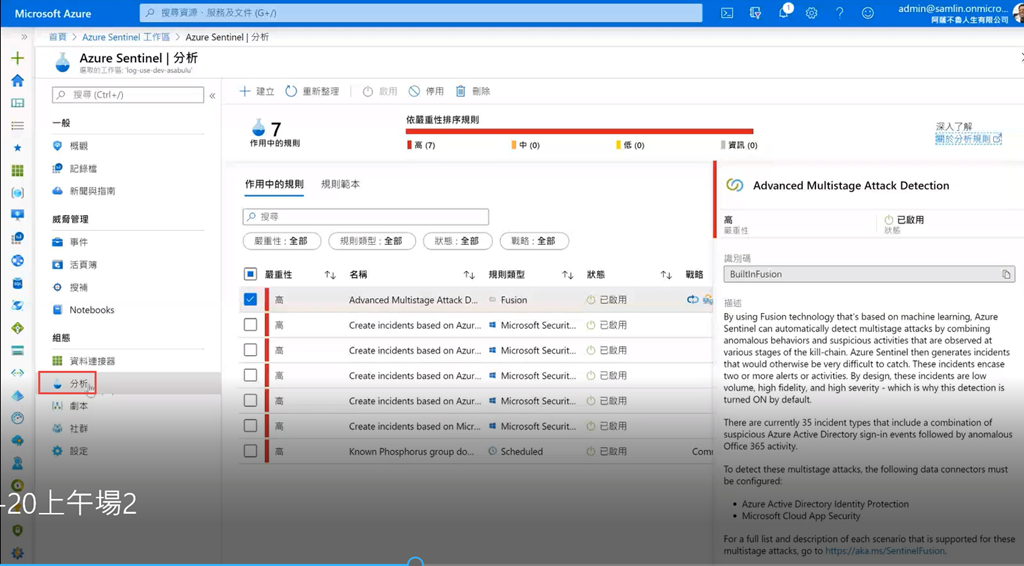This screenshot has height=566, width=1024.
Task: Open All services list icon
Action: pos(18,125)
